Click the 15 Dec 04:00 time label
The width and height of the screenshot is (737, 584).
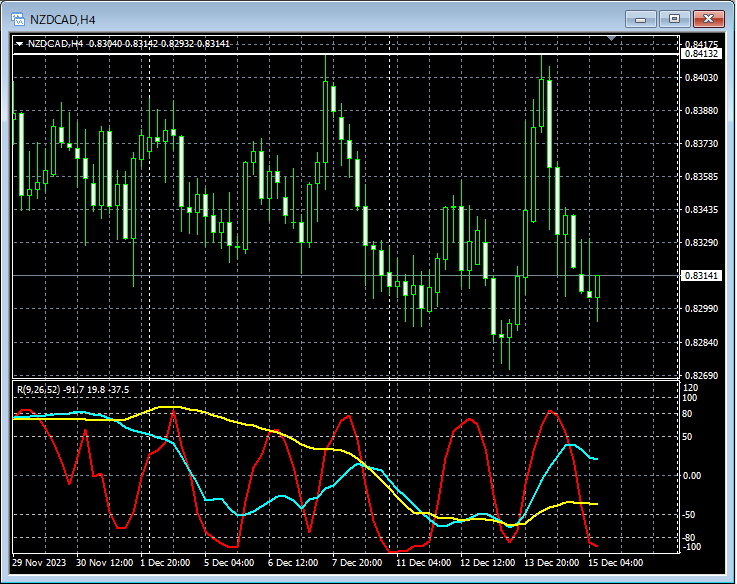[x=615, y=563]
